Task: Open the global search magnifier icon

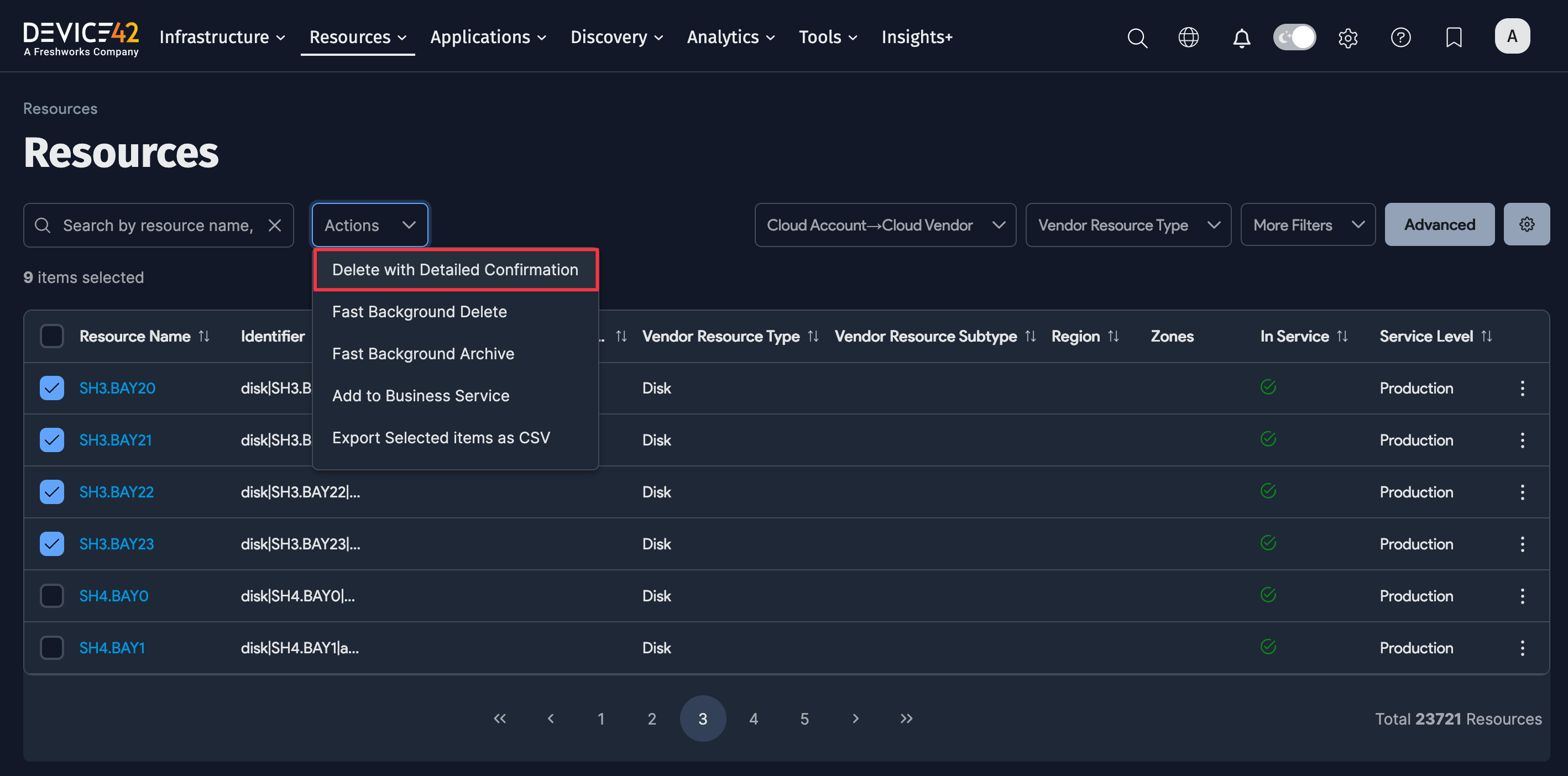Action: pyautogui.click(x=1137, y=38)
